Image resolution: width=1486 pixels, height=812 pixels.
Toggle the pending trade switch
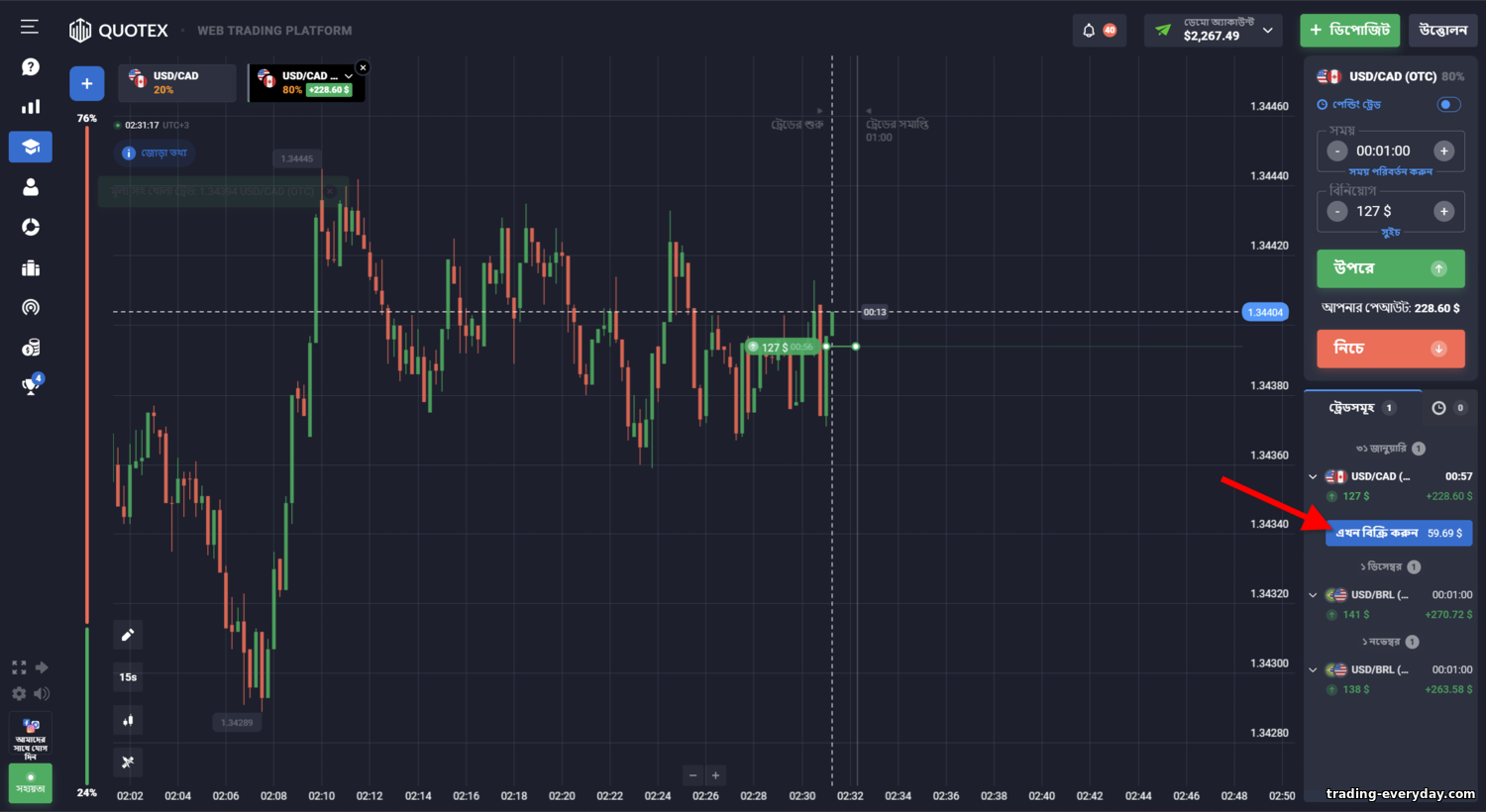[1448, 104]
